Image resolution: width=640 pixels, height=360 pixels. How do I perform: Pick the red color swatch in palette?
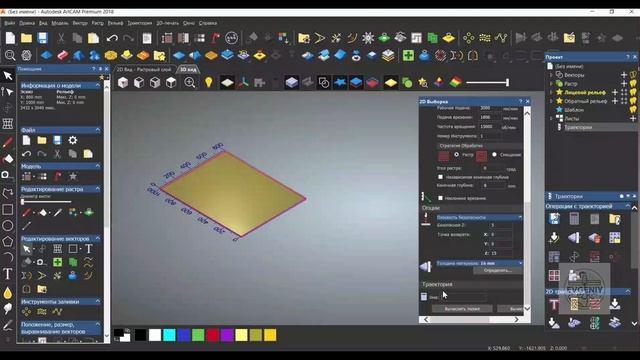tap(212, 335)
